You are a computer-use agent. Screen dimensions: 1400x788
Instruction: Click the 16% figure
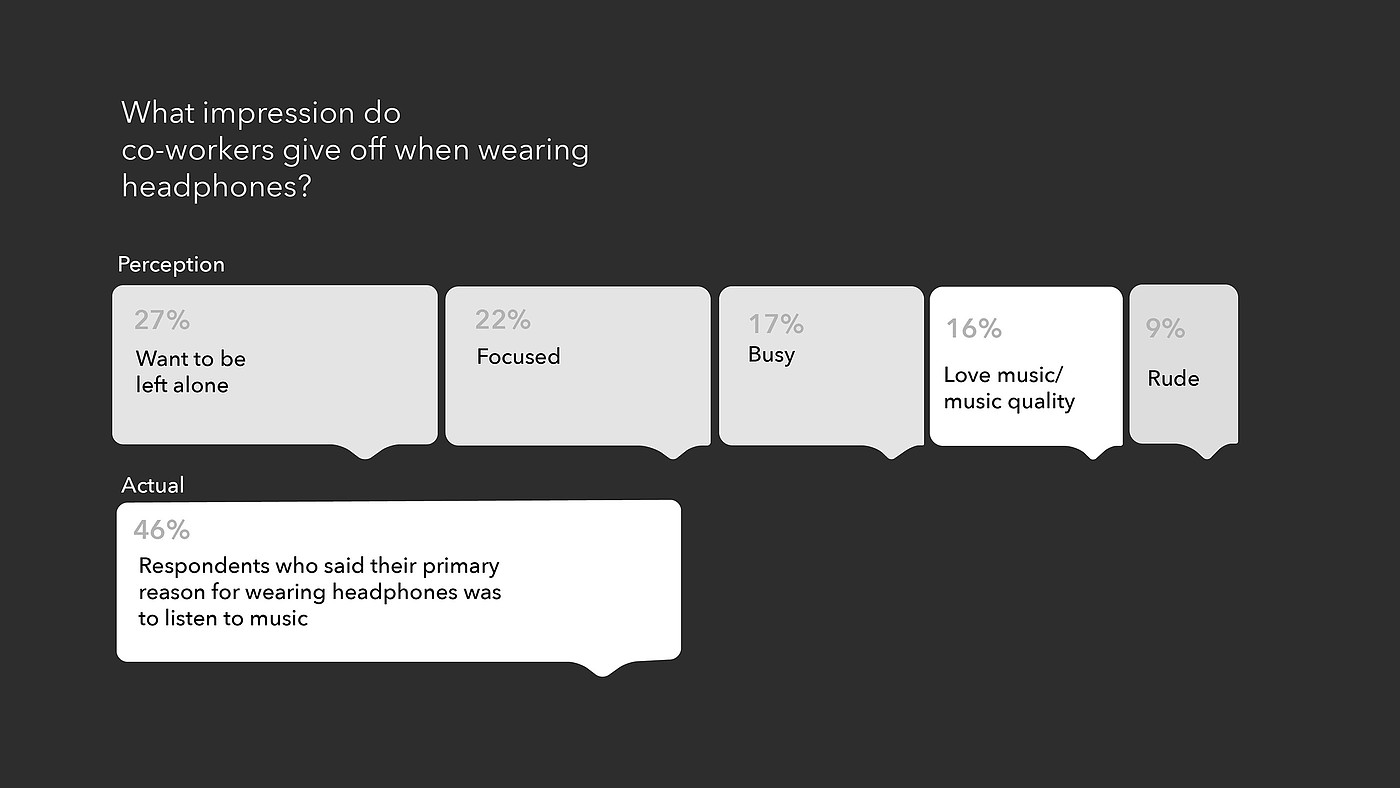[x=974, y=328]
